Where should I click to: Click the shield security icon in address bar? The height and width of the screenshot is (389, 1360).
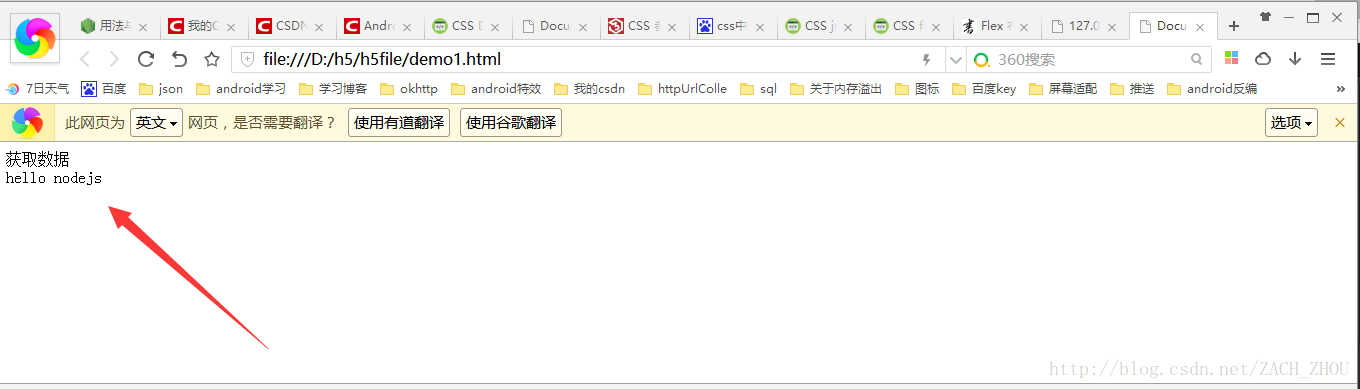[248, 59]
